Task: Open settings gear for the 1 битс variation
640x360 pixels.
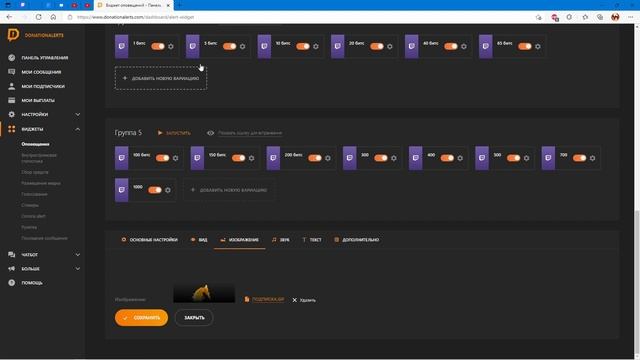Action: 171,47
